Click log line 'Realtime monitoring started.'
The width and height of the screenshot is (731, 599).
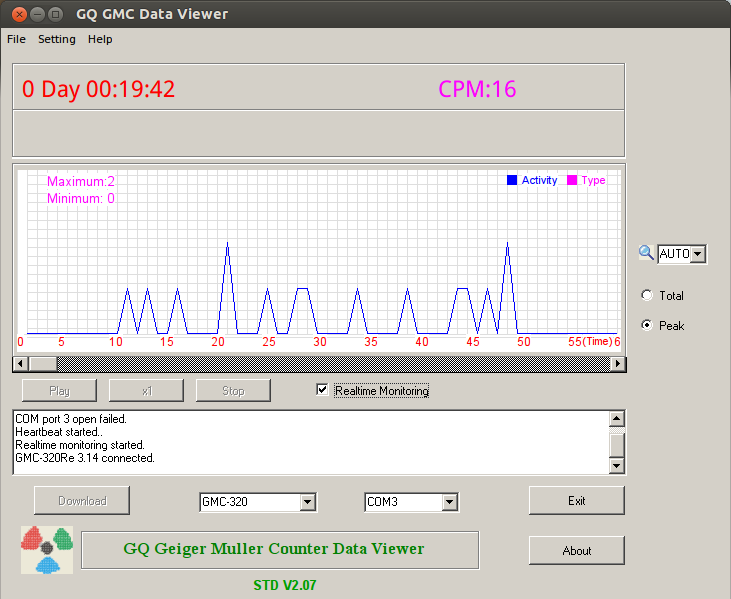(80, 445)
